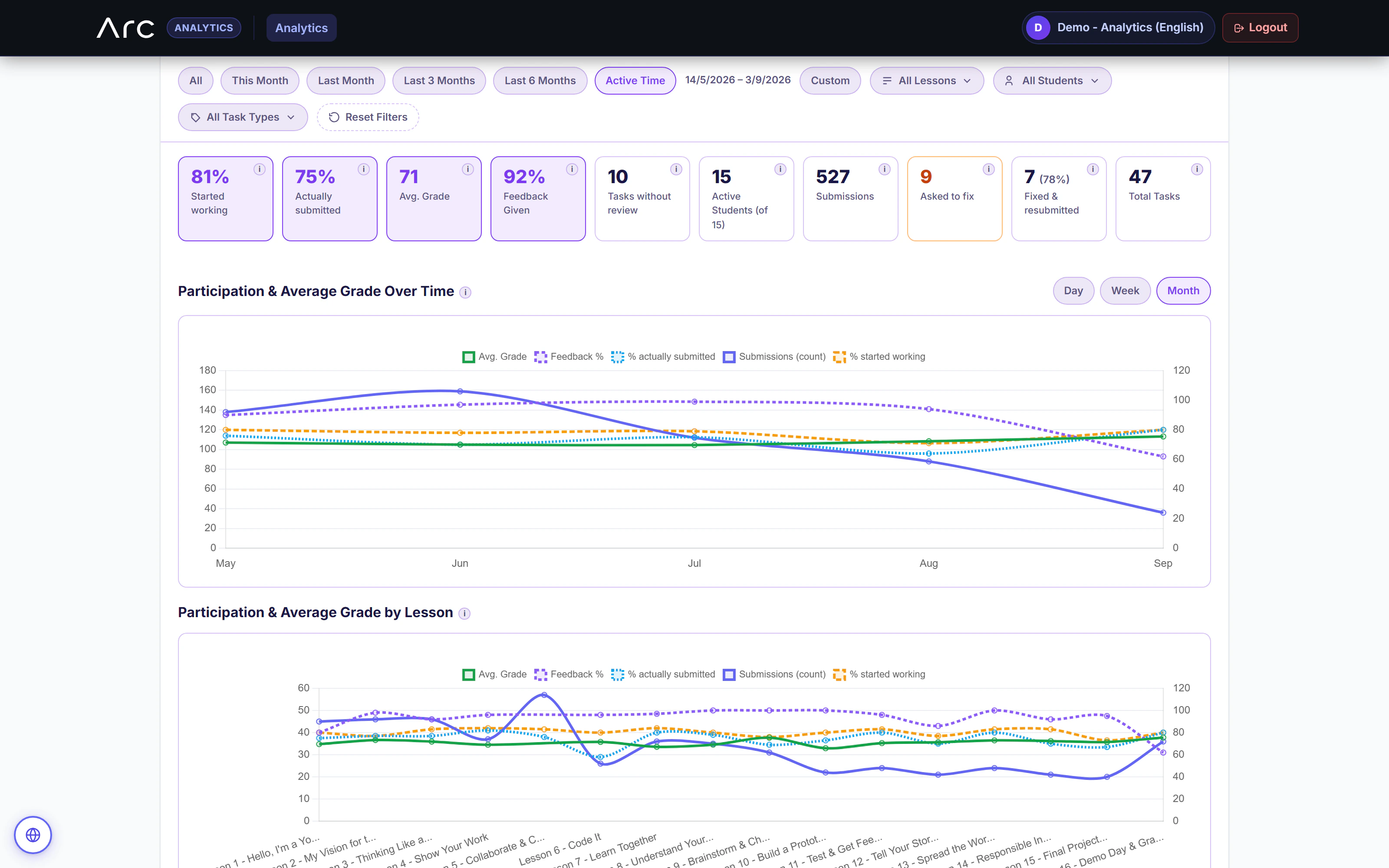Click info icon on Avg. Grade card

[x=468, y=169]
